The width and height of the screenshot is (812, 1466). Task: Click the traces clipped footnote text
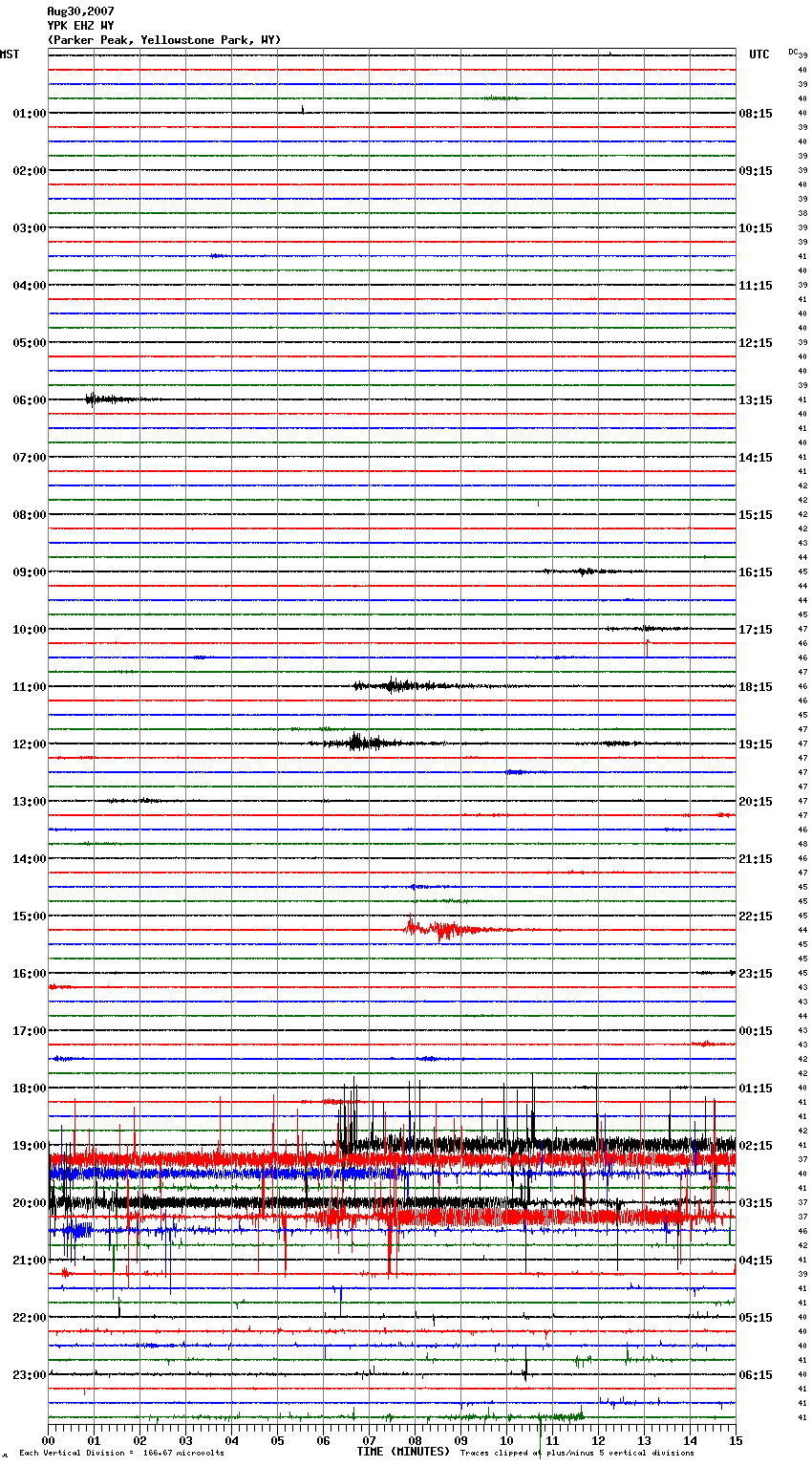click(x=577, y=1454)
